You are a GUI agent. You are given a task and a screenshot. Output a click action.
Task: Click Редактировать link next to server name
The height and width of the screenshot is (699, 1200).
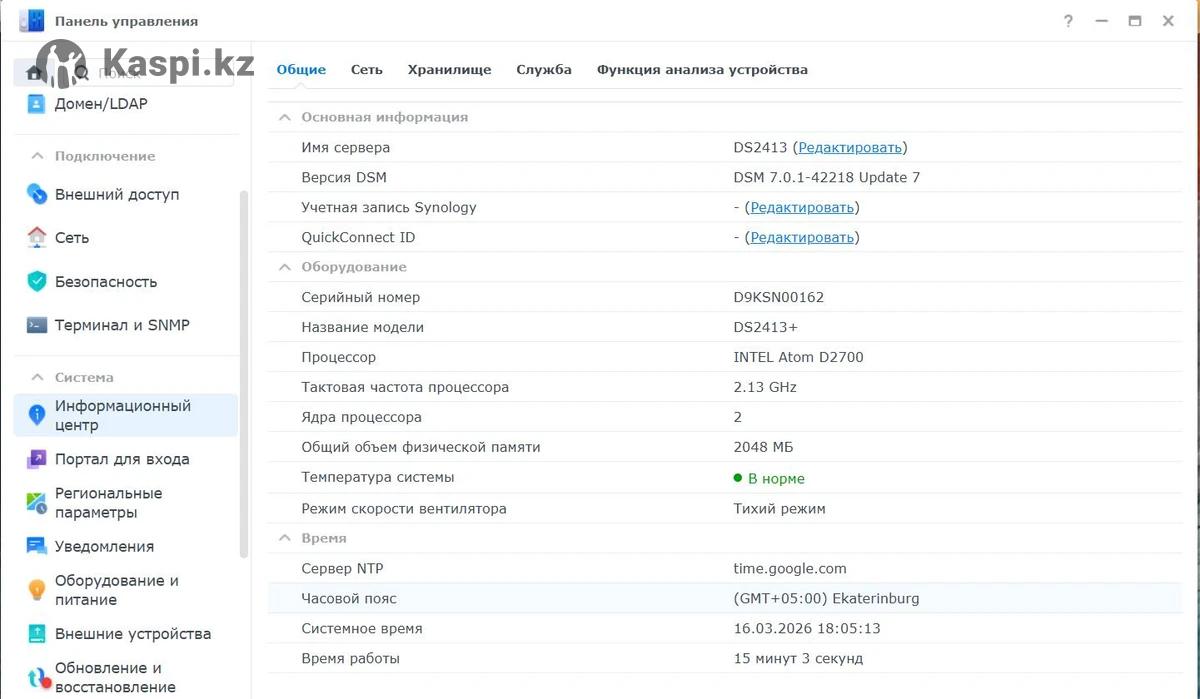pos(850,147)
